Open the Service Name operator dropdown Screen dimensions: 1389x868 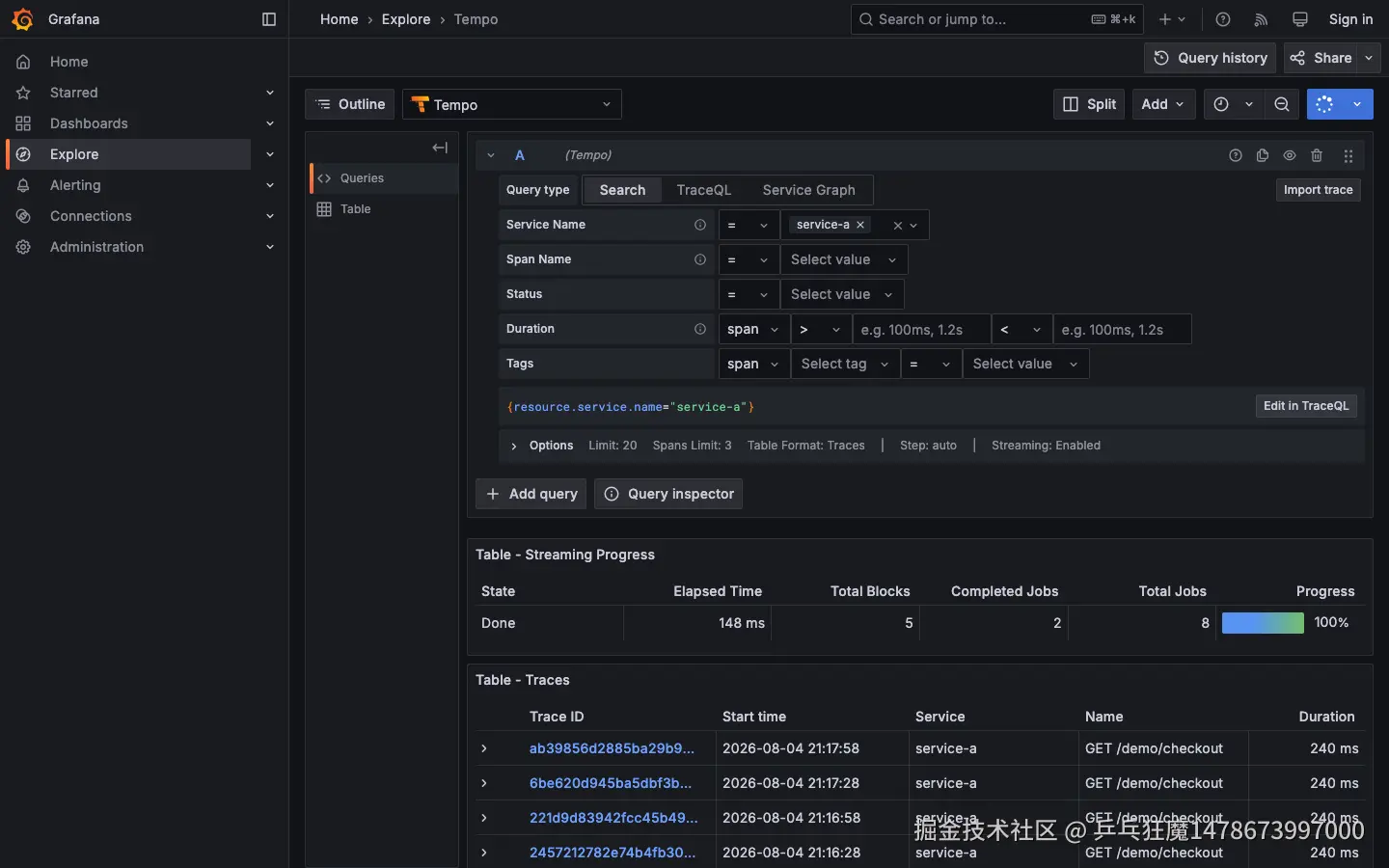coord(749,225)
